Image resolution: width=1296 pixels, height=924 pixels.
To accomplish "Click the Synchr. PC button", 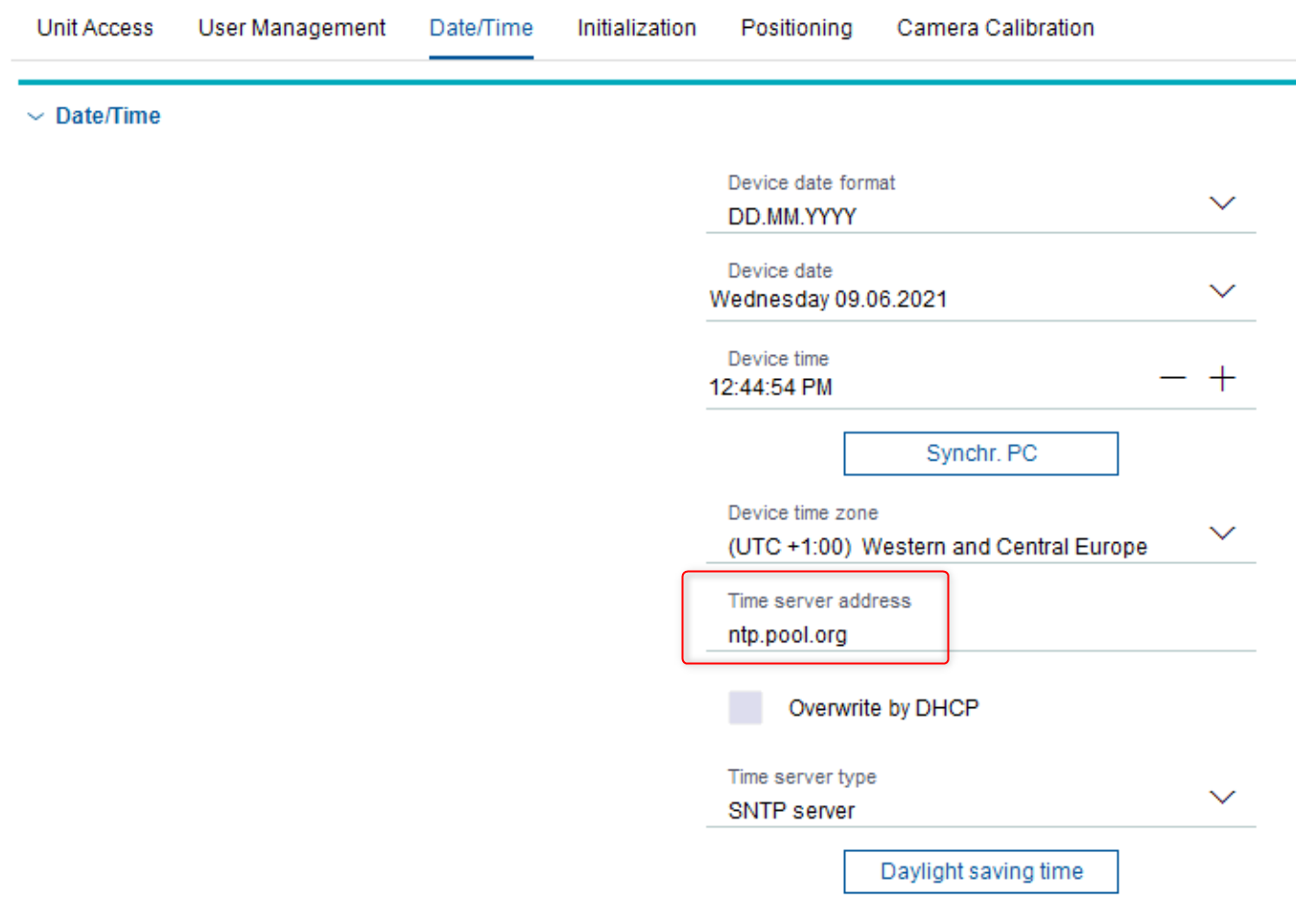I will 980,454.
